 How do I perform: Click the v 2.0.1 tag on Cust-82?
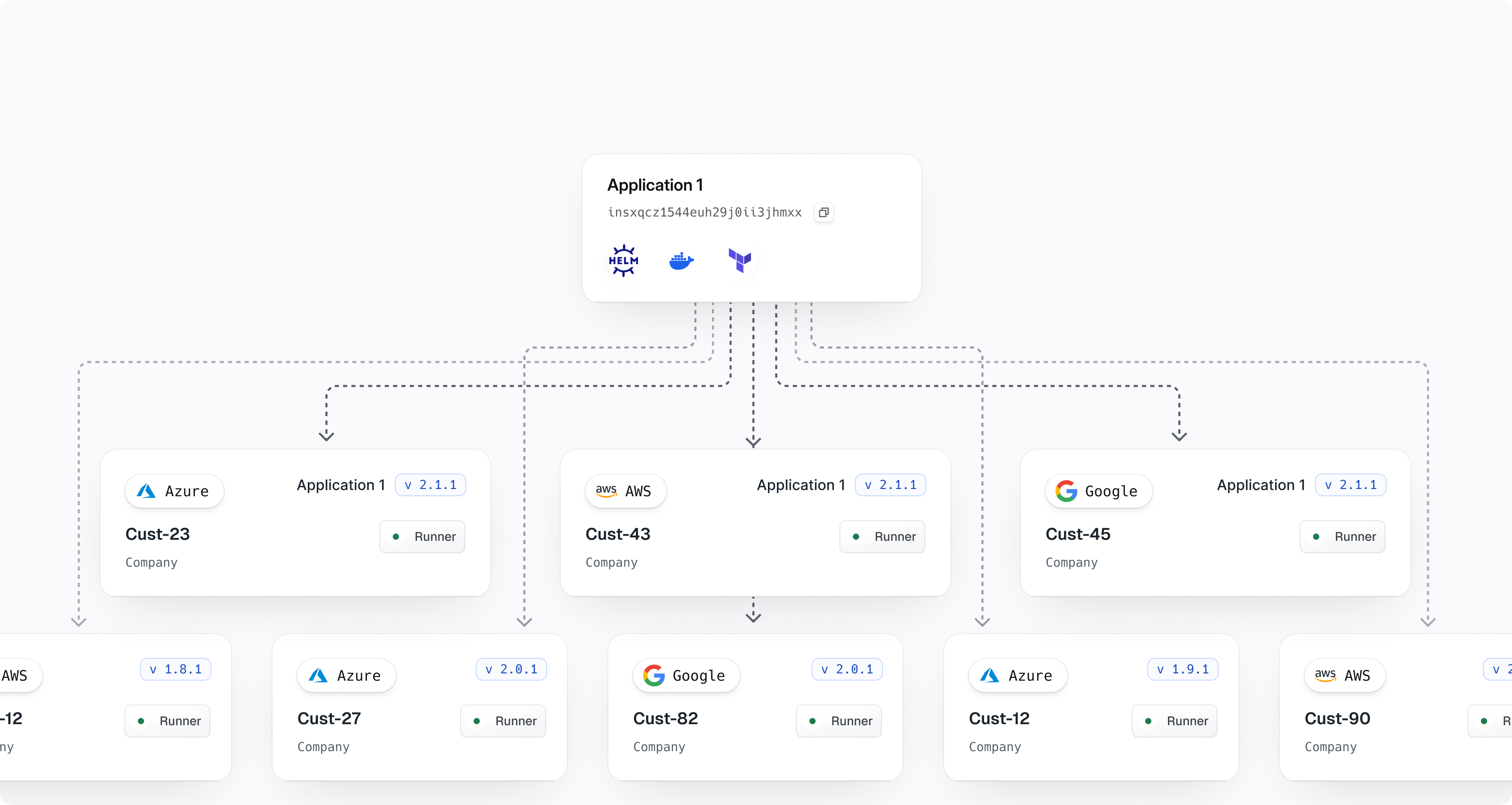[847, 670]
